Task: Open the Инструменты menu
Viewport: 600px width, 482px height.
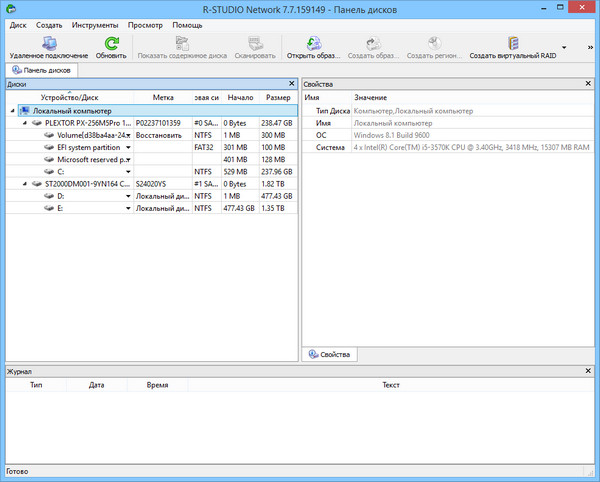Action: pyautogui.click(x=95, y=24)
